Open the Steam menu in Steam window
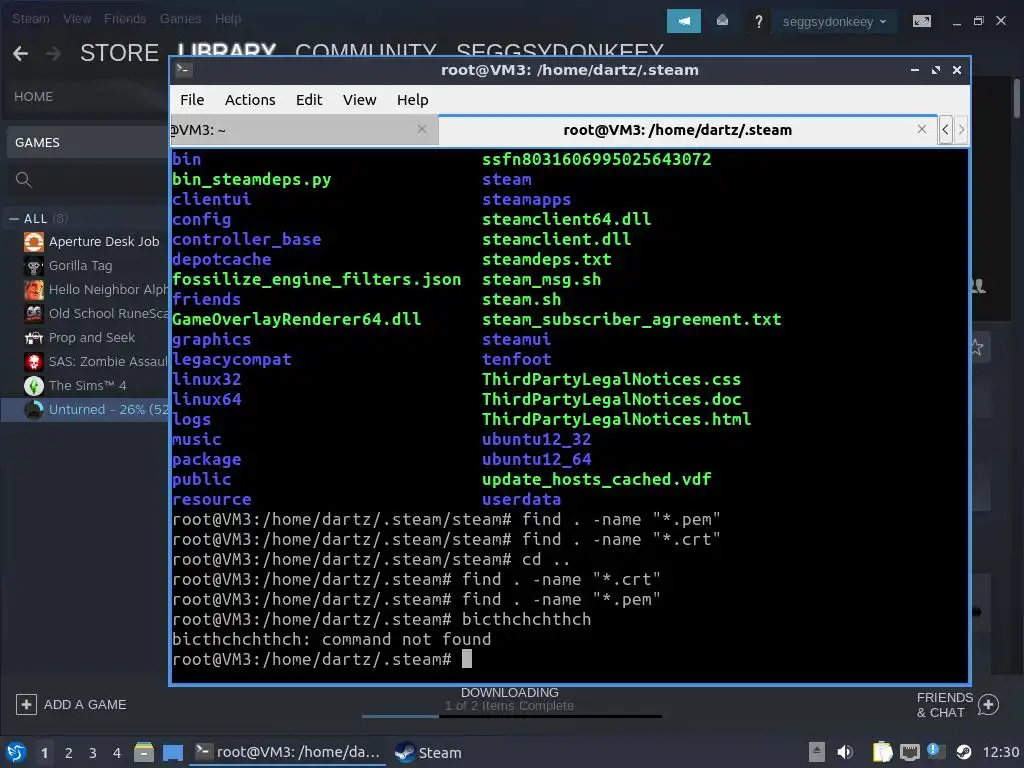This screenshot has height=768, width=1024. tap(31, 18)
